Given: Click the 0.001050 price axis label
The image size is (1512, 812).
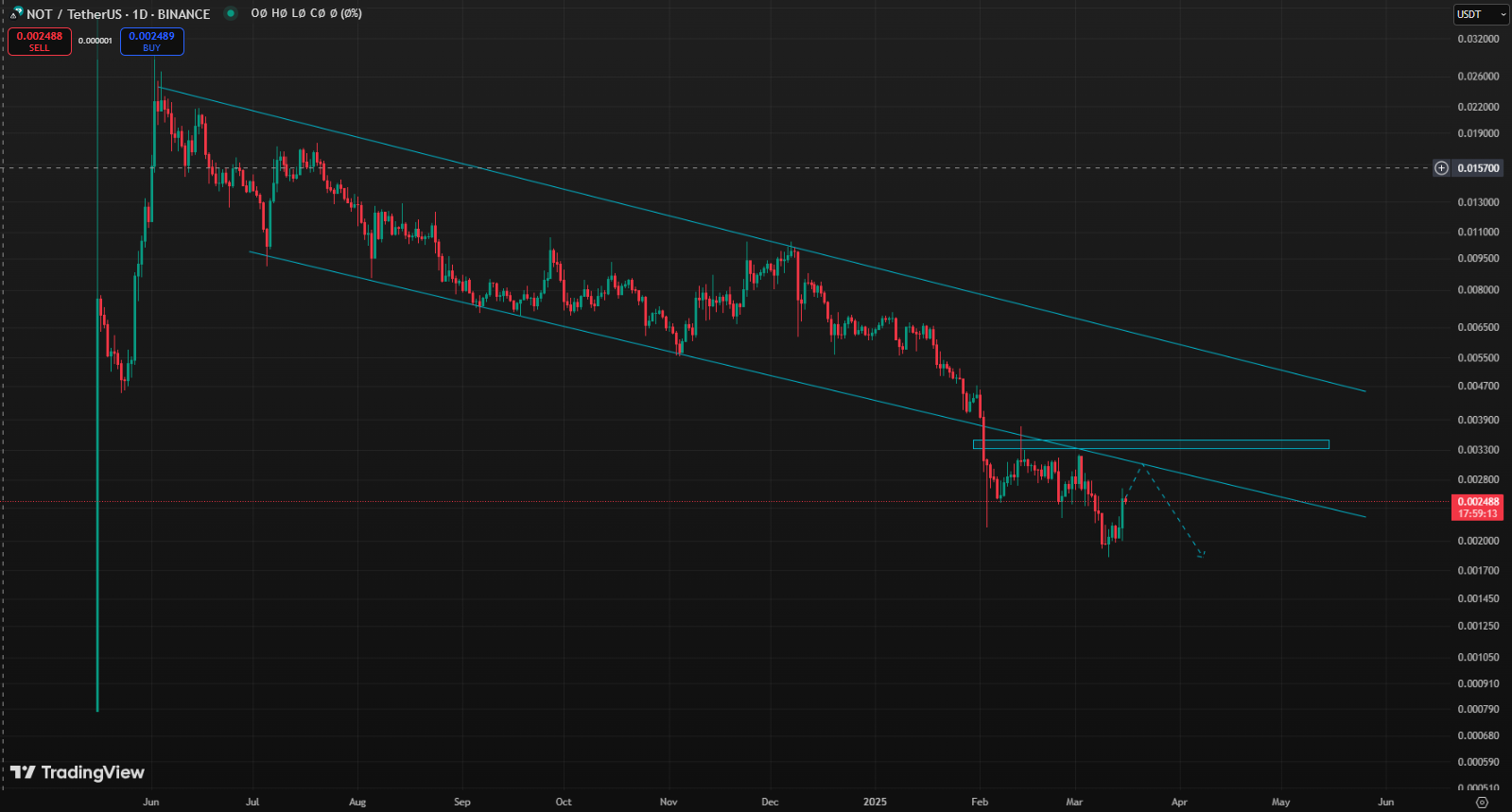Looking at the screenshot, I should 1478,658.
